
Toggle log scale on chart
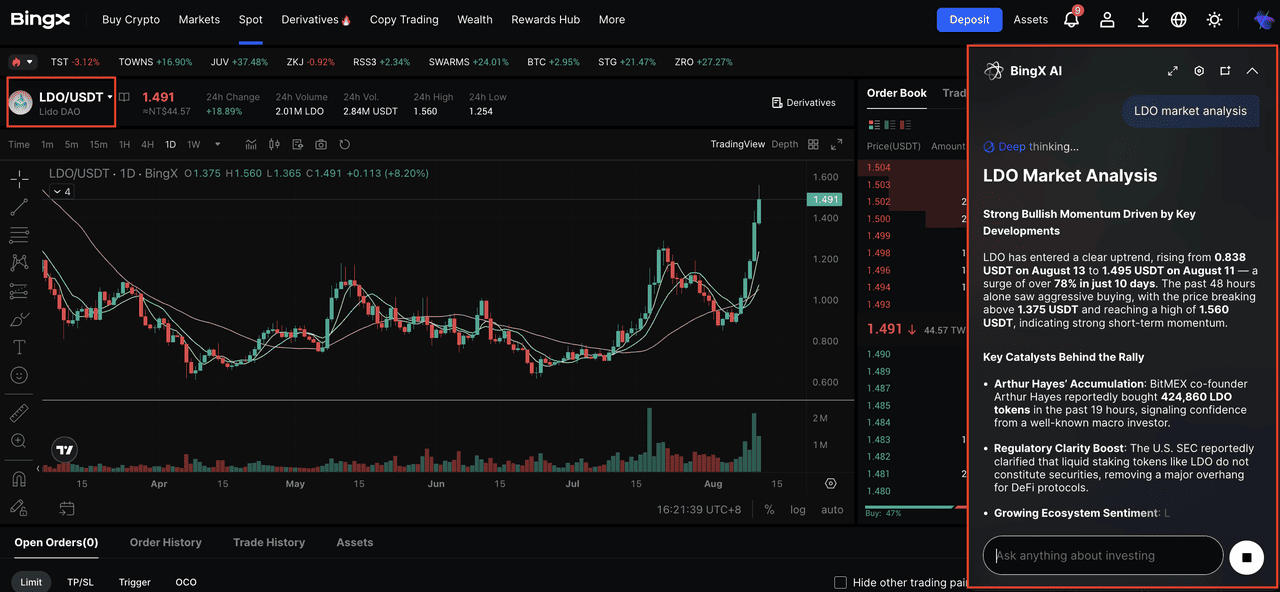pos(798,509)
